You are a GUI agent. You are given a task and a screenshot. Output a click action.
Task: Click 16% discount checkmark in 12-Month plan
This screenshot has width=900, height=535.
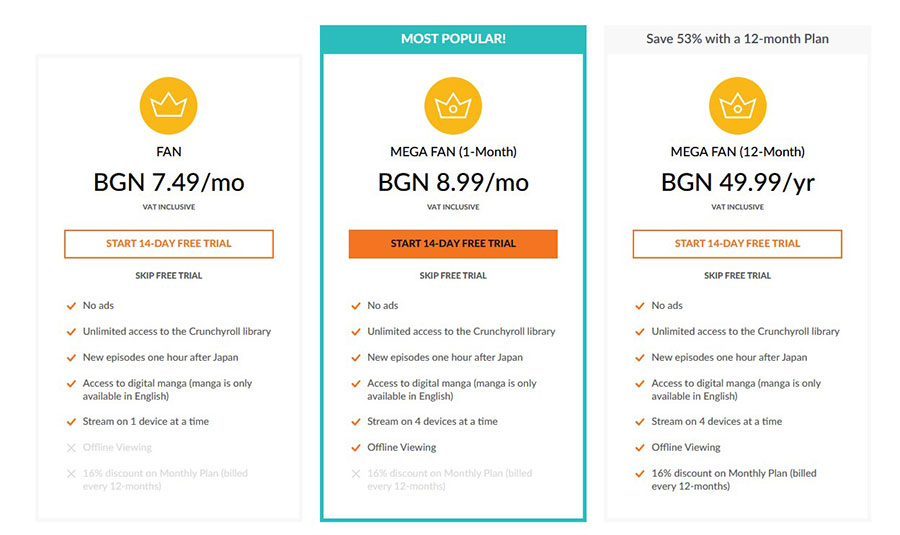640,474
